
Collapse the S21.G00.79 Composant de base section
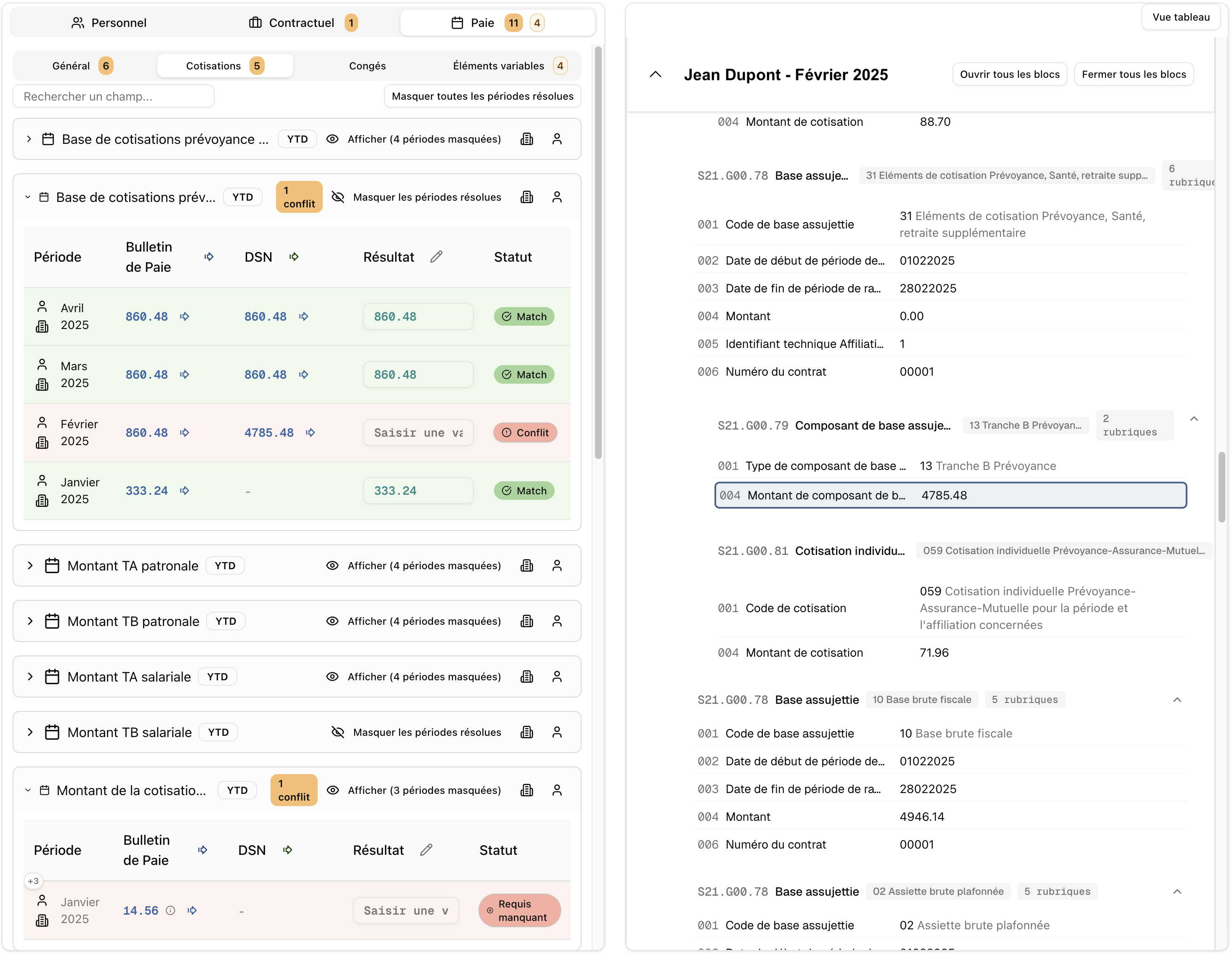click(1194, 418)
